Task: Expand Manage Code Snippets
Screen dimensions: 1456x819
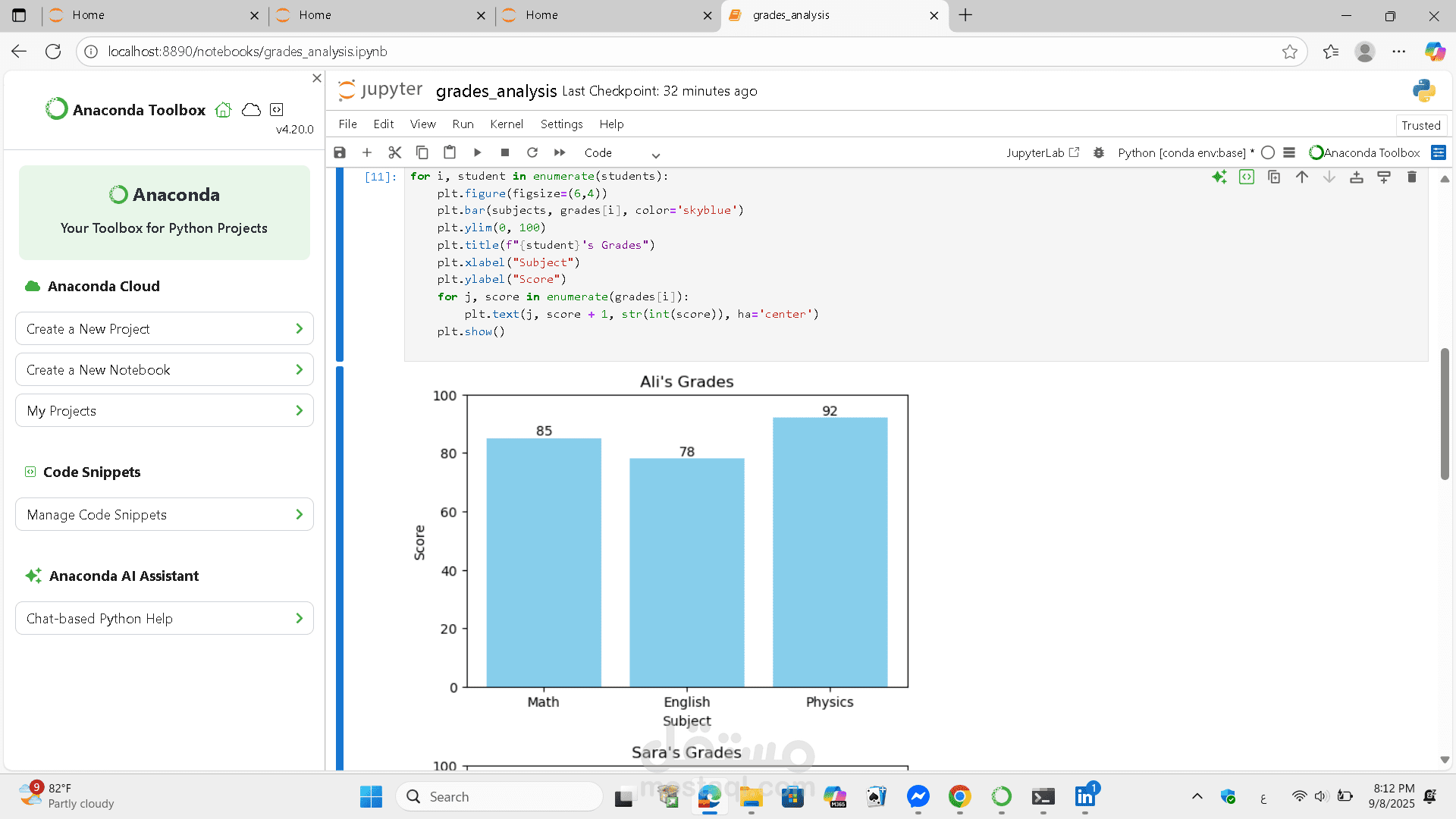Action: point(165,514)
